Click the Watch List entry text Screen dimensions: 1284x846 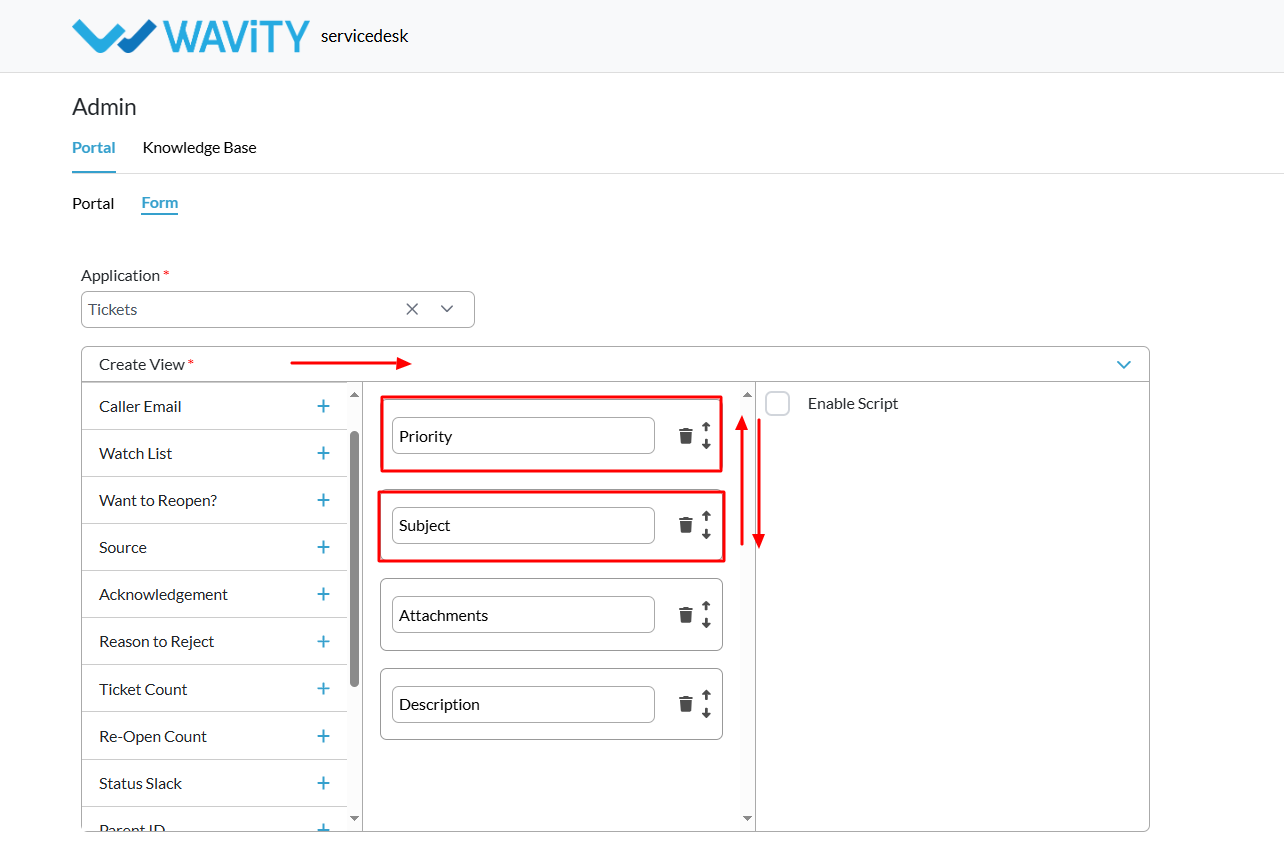point(135,453)
